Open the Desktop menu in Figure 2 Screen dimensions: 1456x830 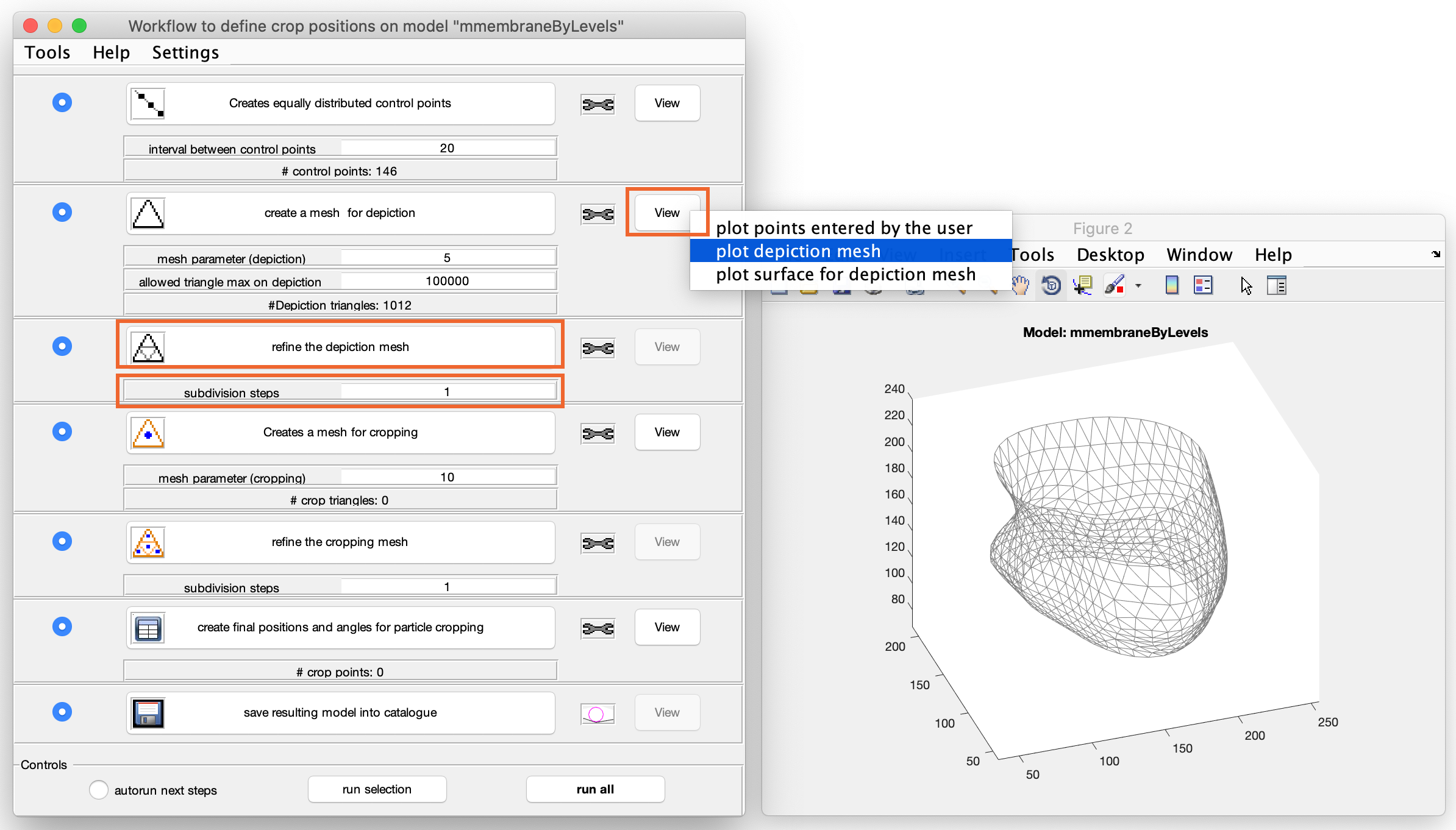[1110, 255]
